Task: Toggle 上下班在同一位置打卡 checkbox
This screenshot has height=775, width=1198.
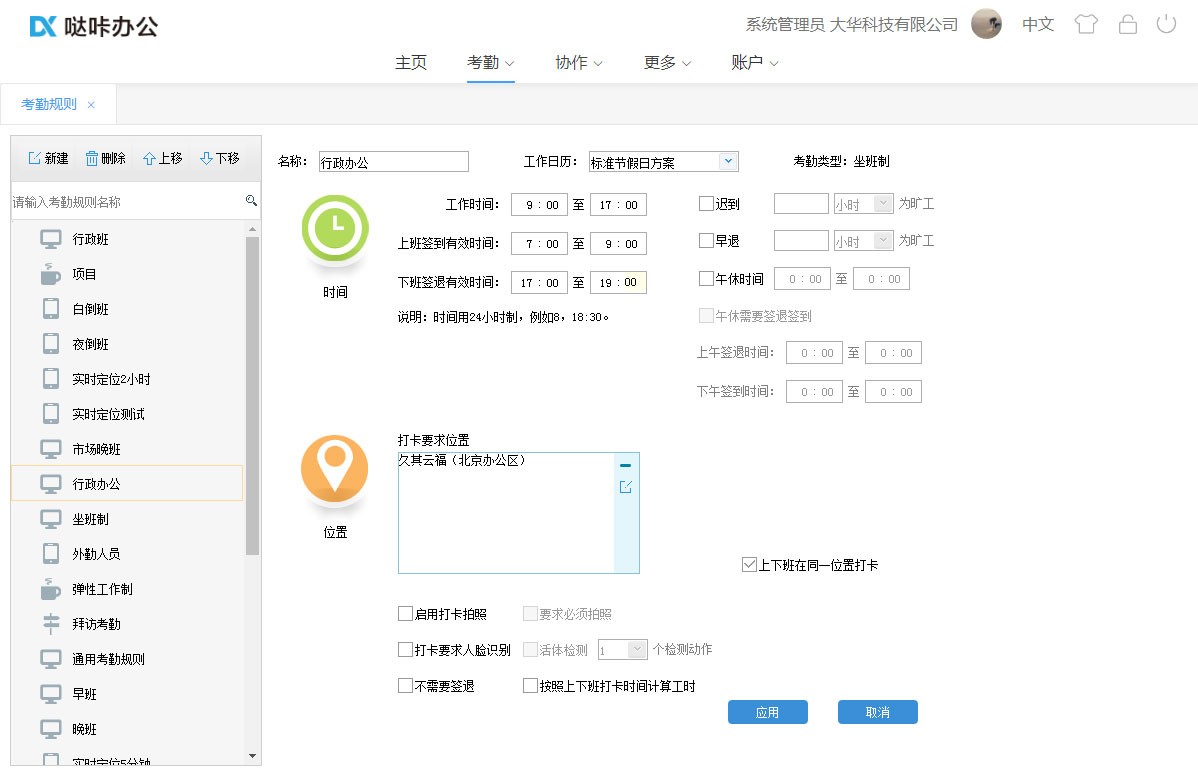Action: point(749,565)
